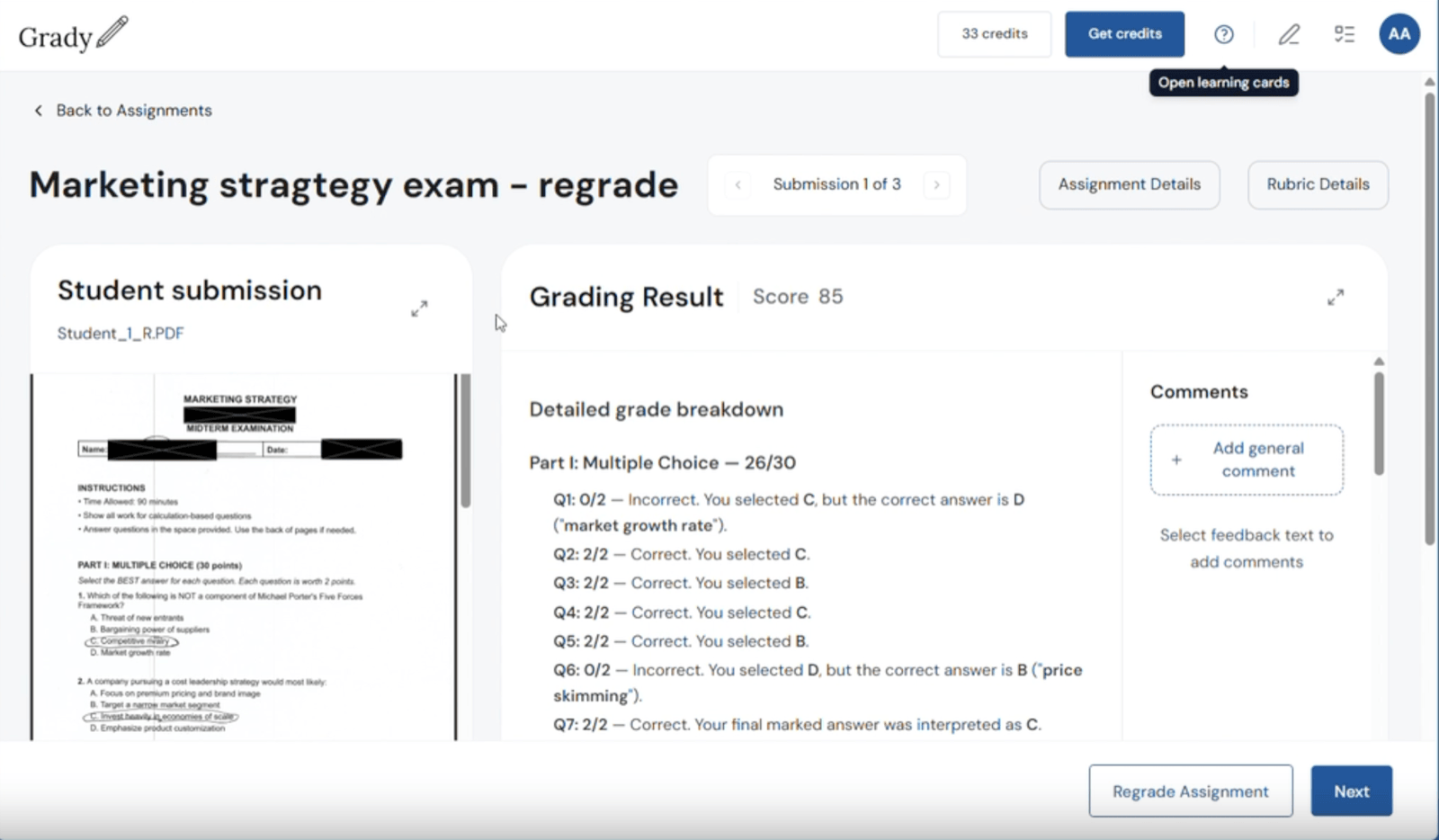Expand the Grading Result panel
The width and height of the screenshot is (1439, 840).
point(1336,297)
